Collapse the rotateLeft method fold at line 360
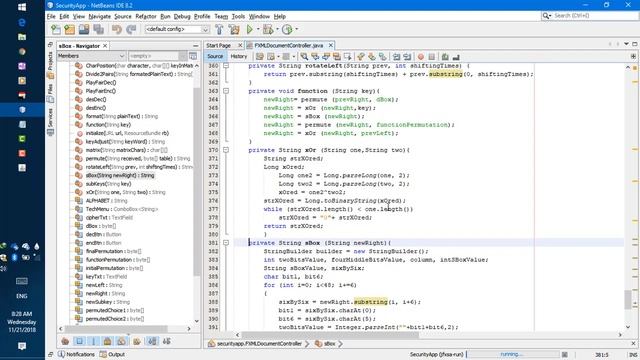This screenshot has width=640, height=360. [x=226, y=66]
